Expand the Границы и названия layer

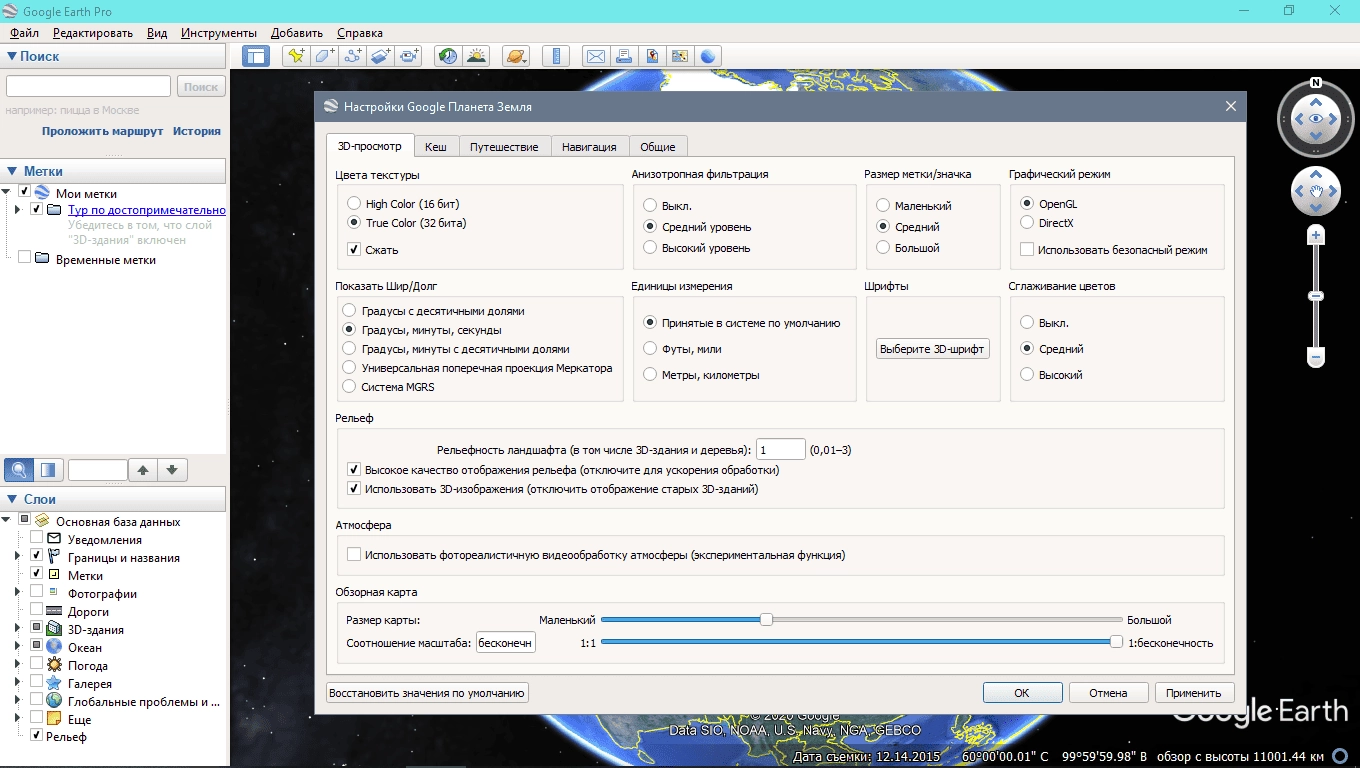[x=17, y=556]
